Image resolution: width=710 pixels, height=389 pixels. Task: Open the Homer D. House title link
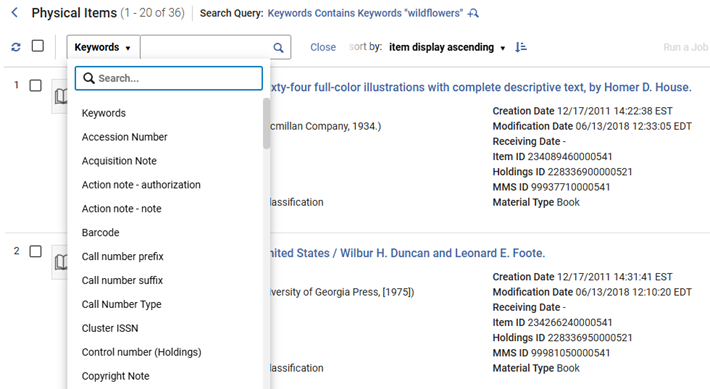click(480, 87)
